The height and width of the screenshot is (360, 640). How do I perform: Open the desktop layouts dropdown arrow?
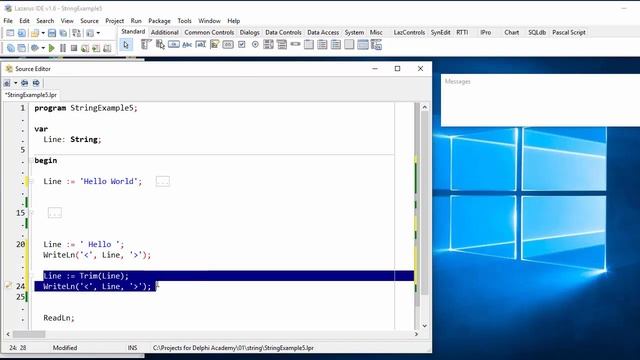tap(98, 33)
